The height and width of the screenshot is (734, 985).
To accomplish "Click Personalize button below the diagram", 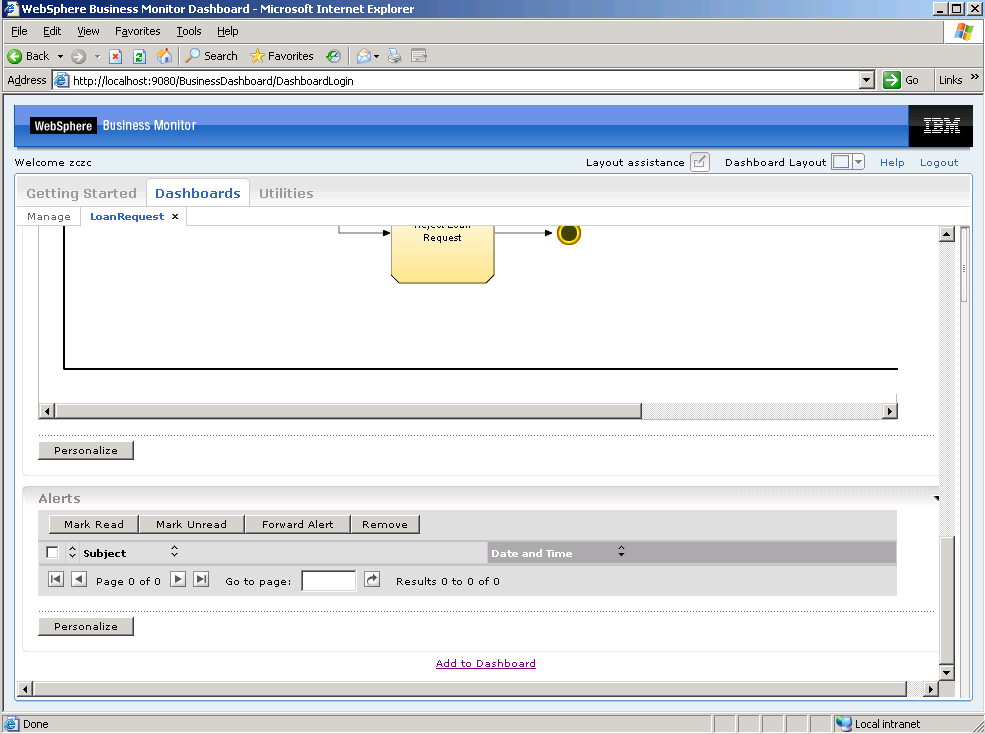I will coord(85,450).
